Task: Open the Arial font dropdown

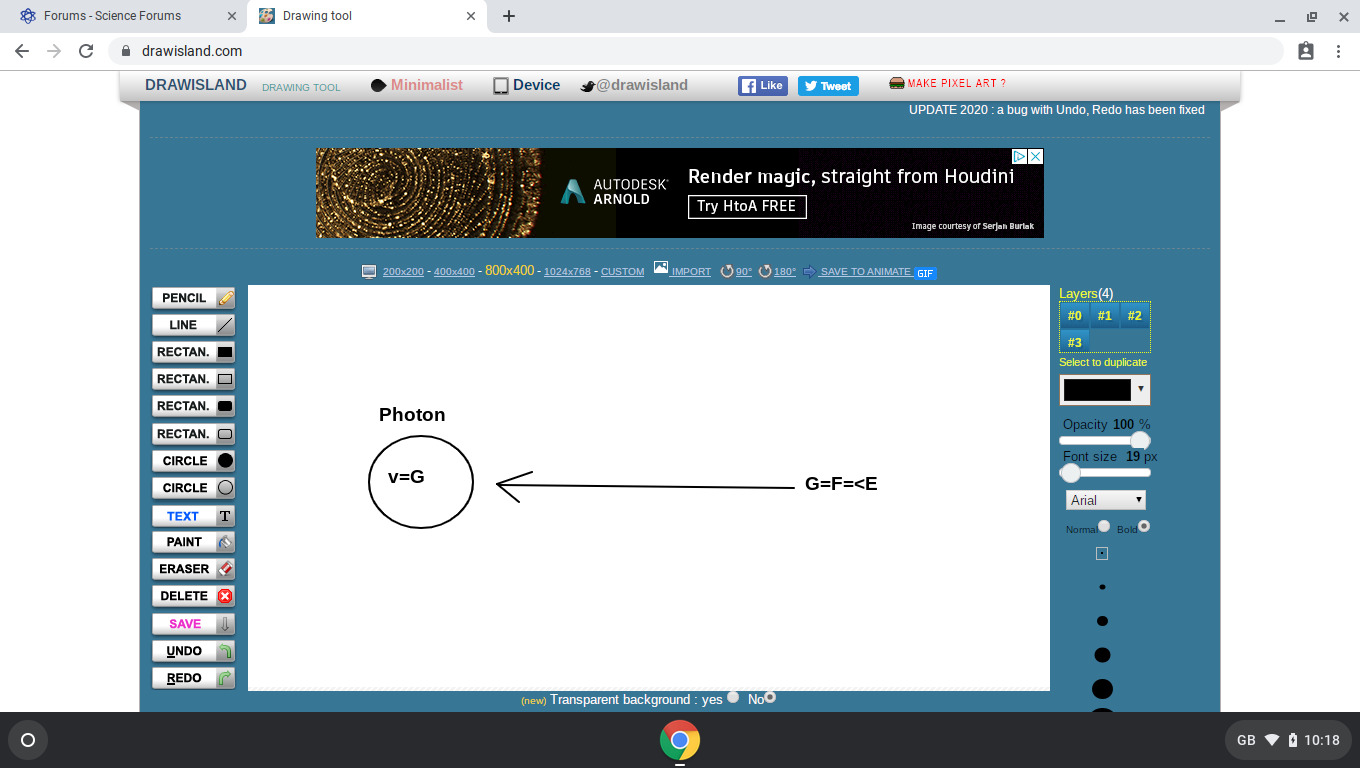Action: pos(1106,500)
